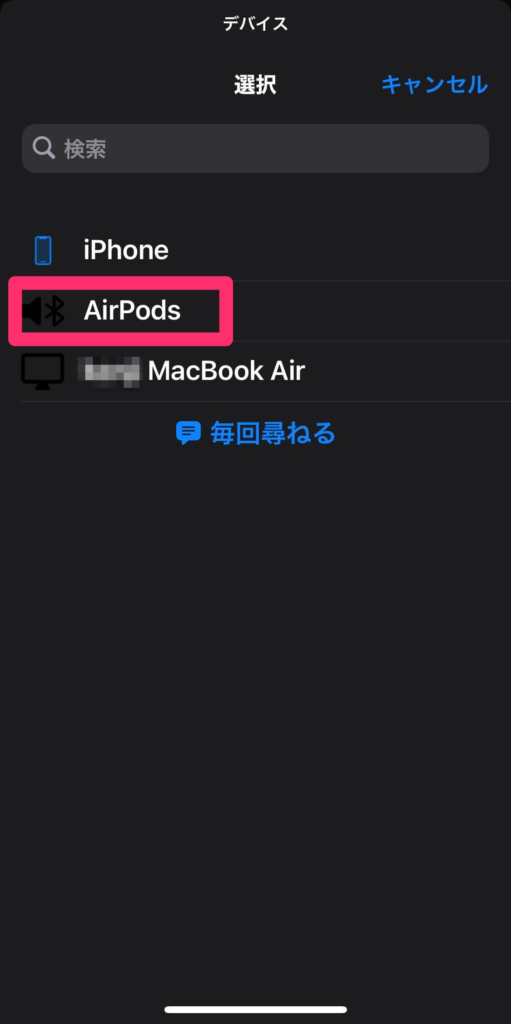
Task: Choose 毎回尋ねる (ask every time)
Action: coord(272,432)
